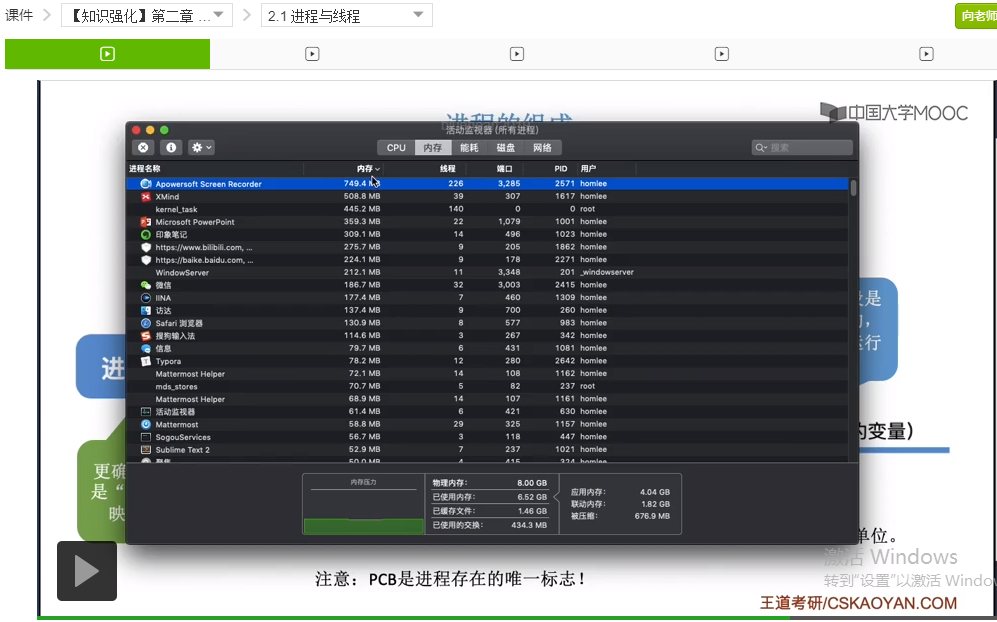
Task: Click the 活动监视器 process icon
Action: (146, 411)
